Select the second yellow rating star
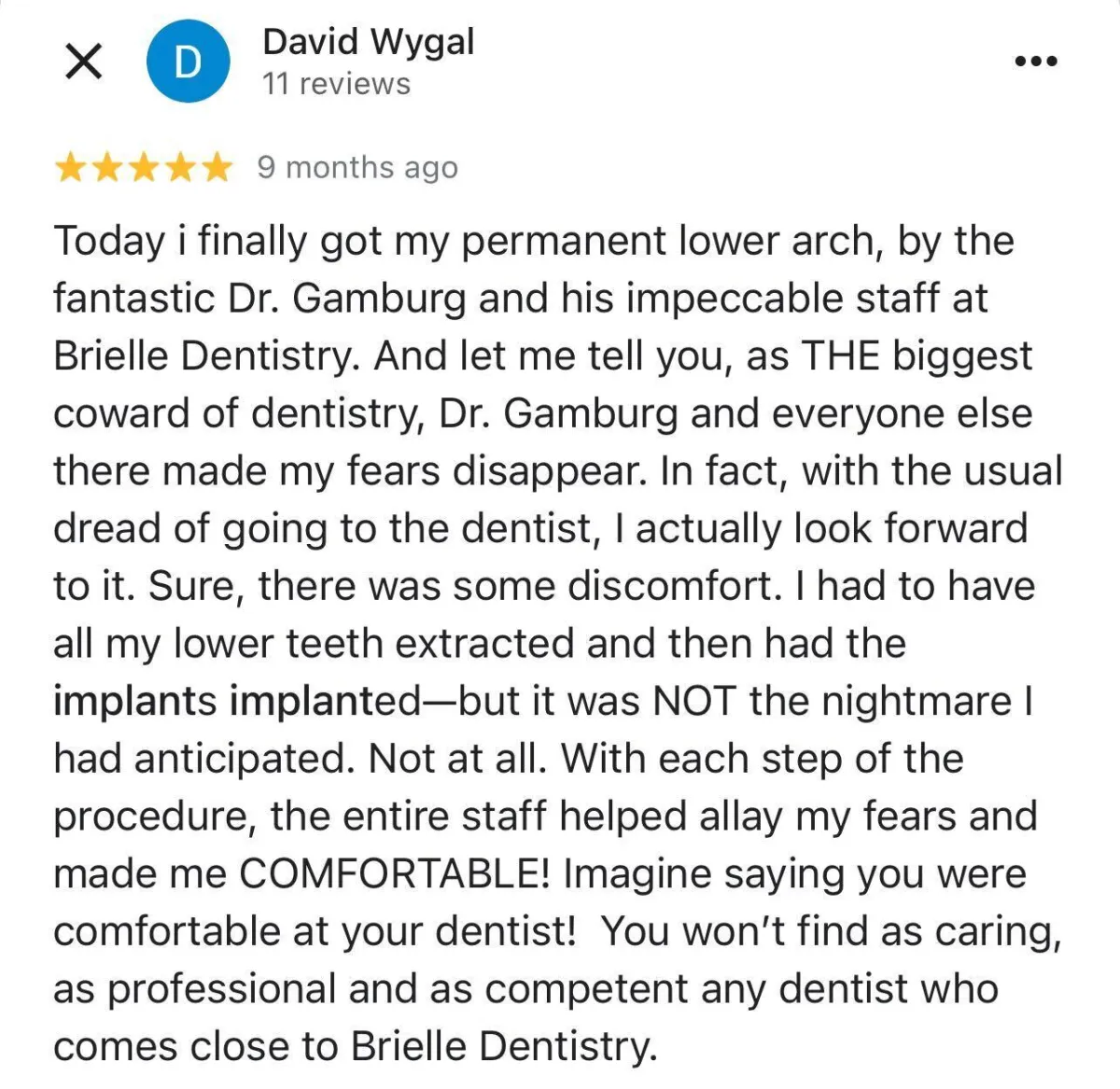1120x1089 pixels. (x=106, y=168)
